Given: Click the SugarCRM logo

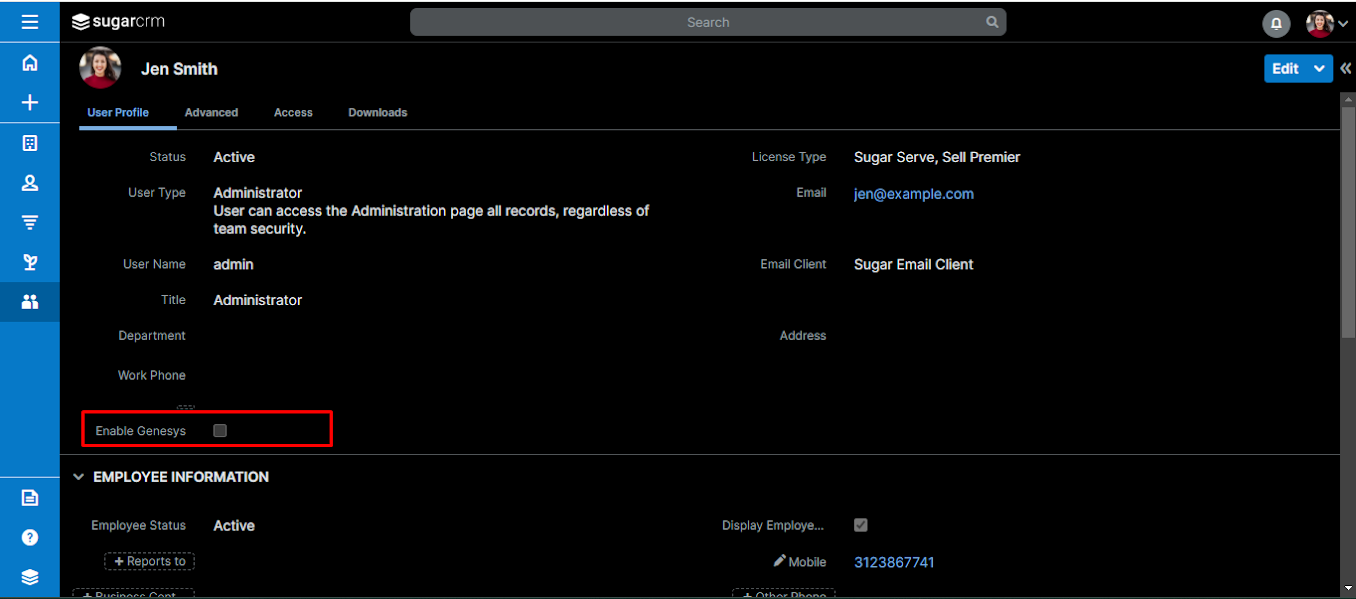Looking at the screenshot, I should (118, 21).
